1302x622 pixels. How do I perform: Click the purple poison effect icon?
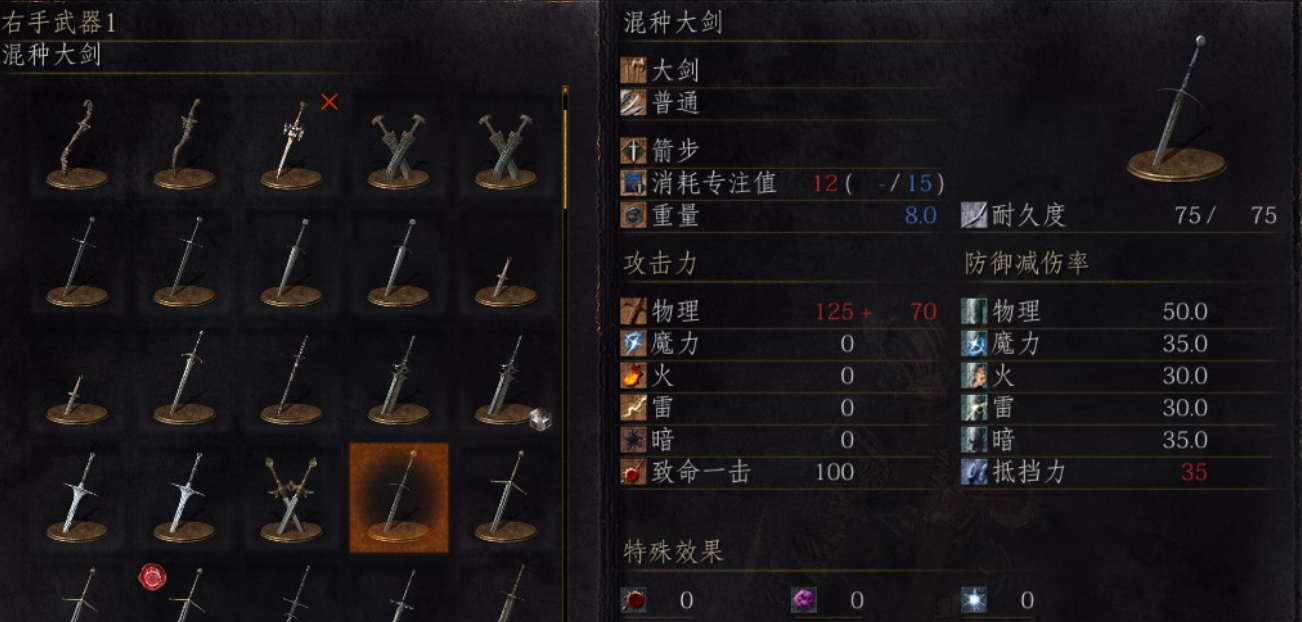pos(804,600)
